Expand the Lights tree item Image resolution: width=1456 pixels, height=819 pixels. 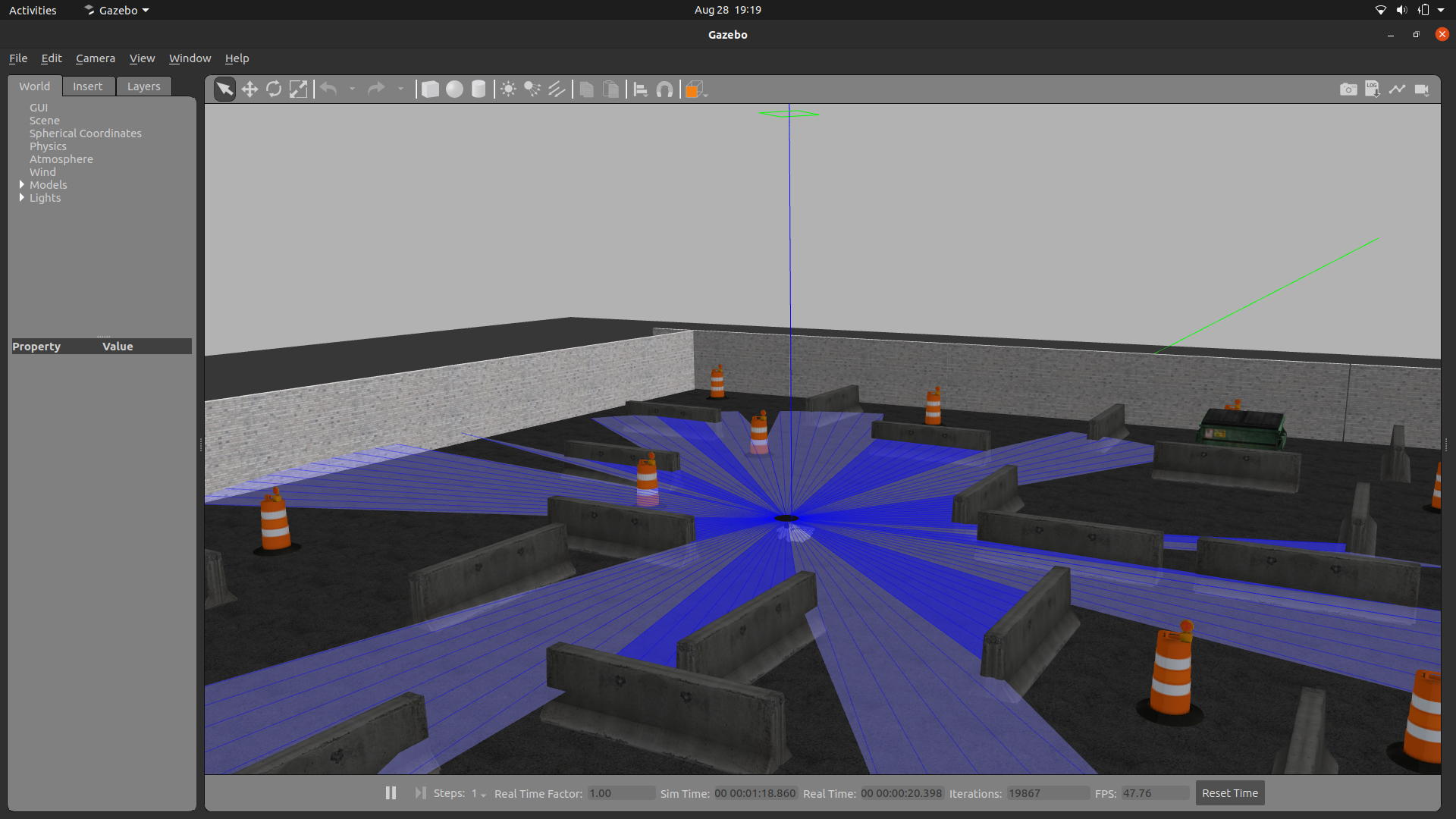22,197
